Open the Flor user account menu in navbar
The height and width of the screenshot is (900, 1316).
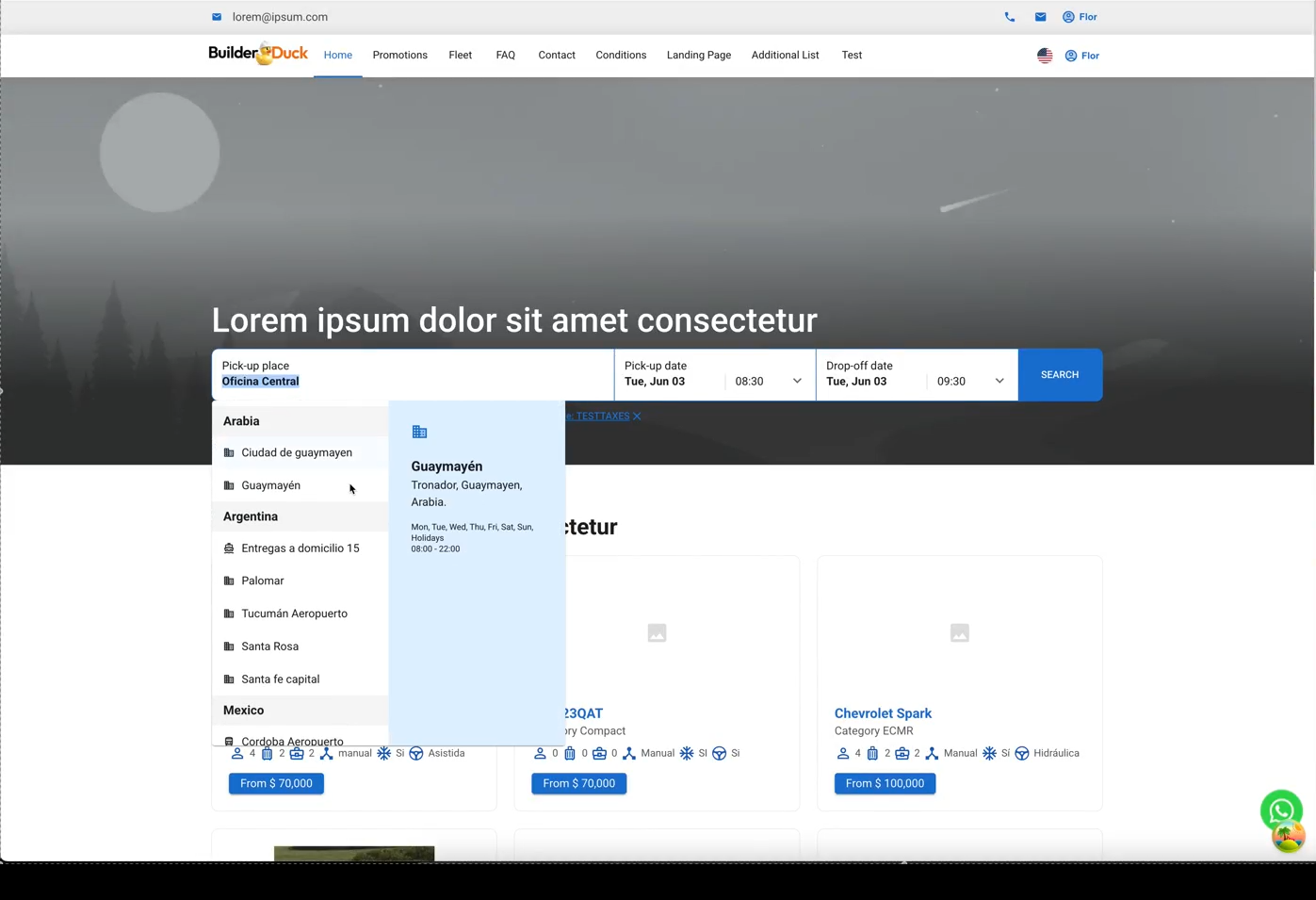1082,56
